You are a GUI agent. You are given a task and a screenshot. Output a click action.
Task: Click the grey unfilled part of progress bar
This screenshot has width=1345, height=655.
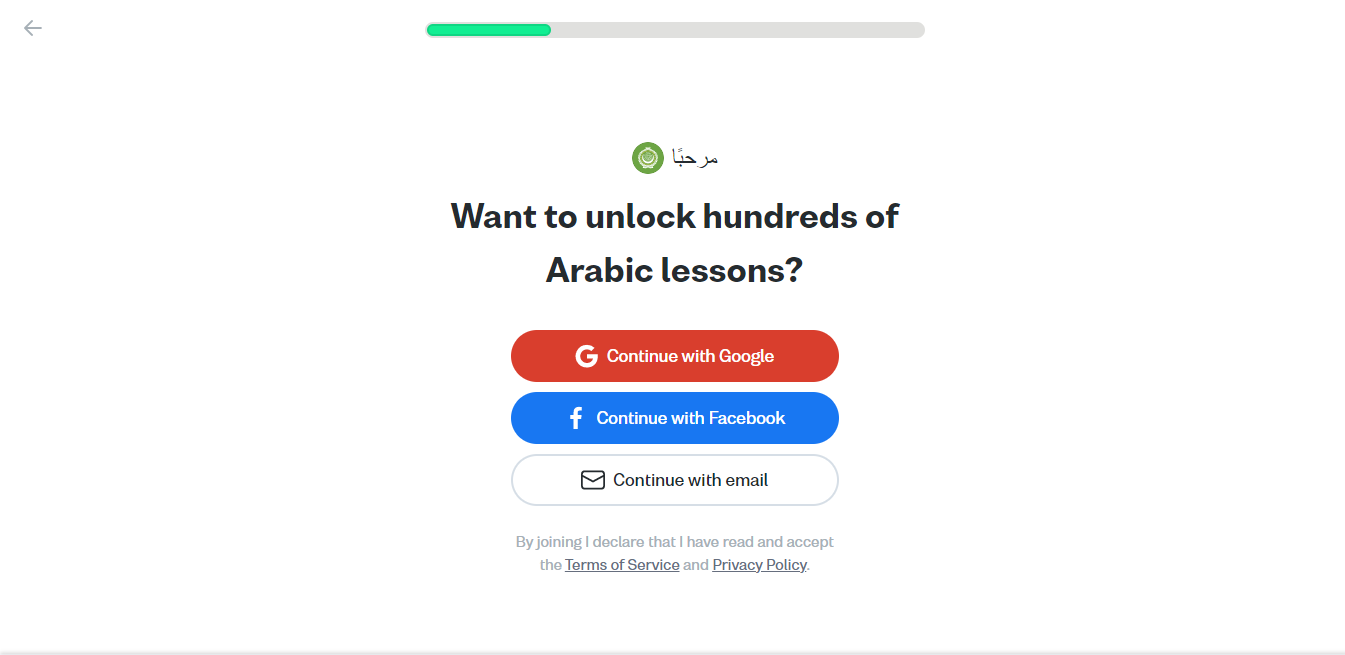pos(737,30)
